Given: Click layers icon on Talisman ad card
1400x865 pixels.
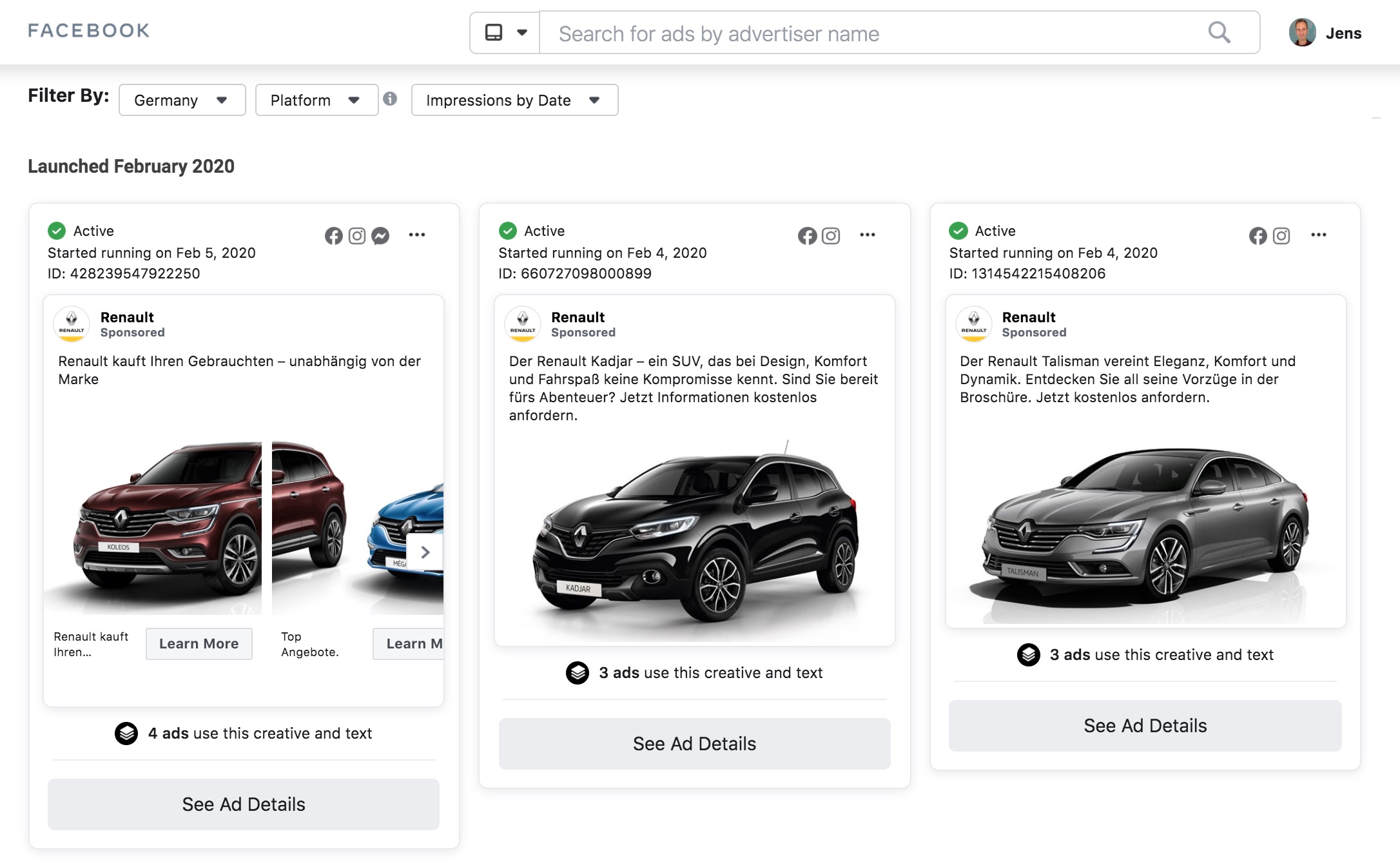Looking at the screenshot, I should [x=1029, y=655].
